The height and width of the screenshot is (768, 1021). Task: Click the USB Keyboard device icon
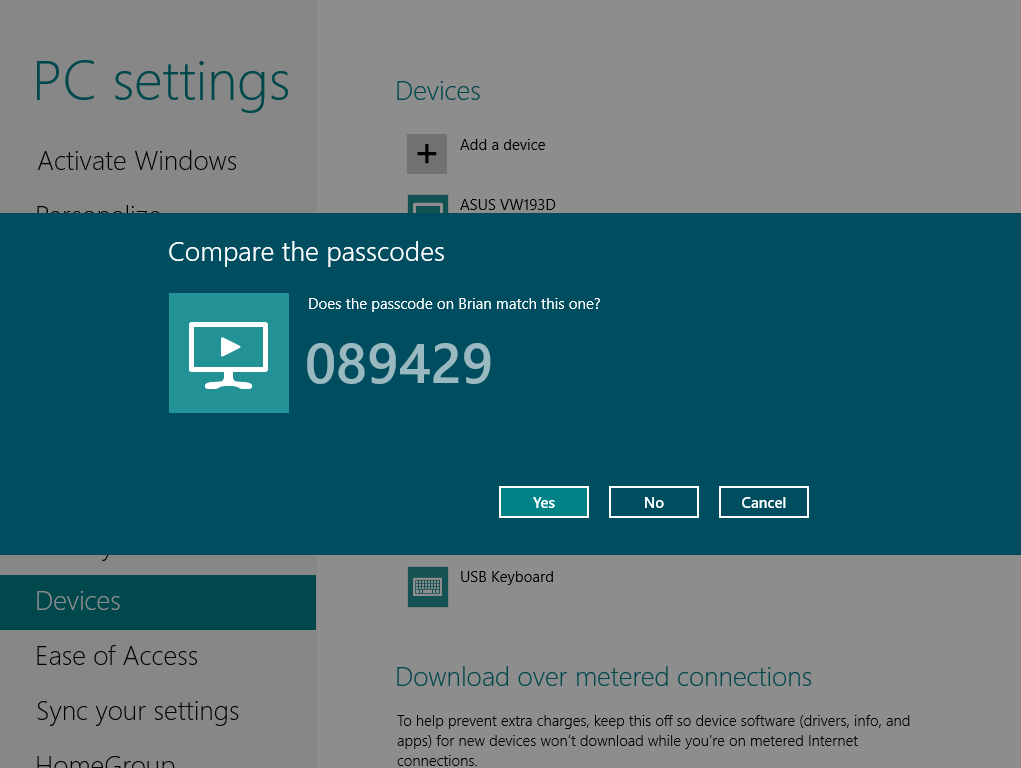(427, 586)
